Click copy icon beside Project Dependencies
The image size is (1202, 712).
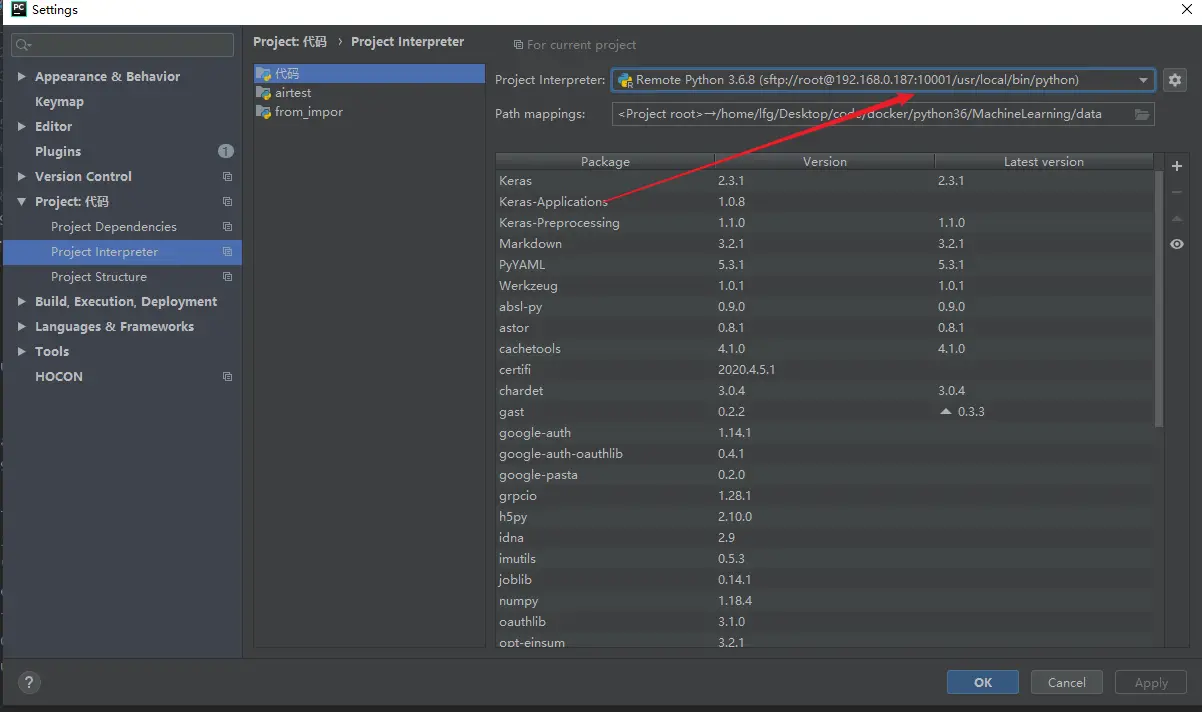coord(227,227)
